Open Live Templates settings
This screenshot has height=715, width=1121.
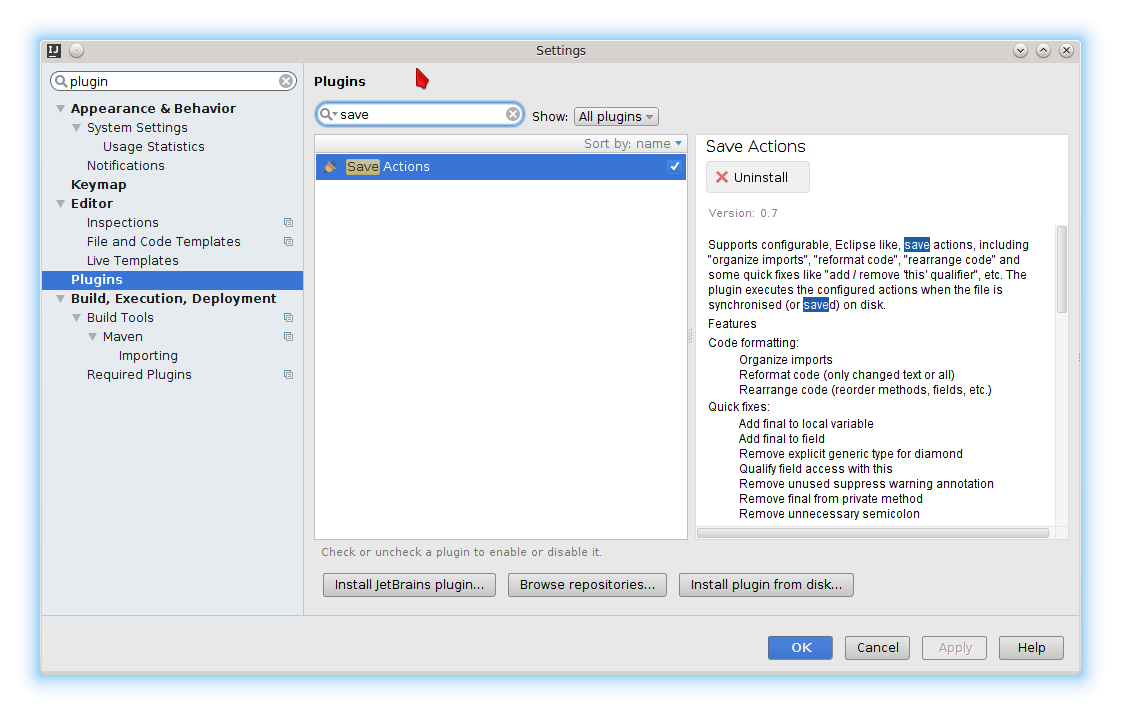click(x=133, y=261)
